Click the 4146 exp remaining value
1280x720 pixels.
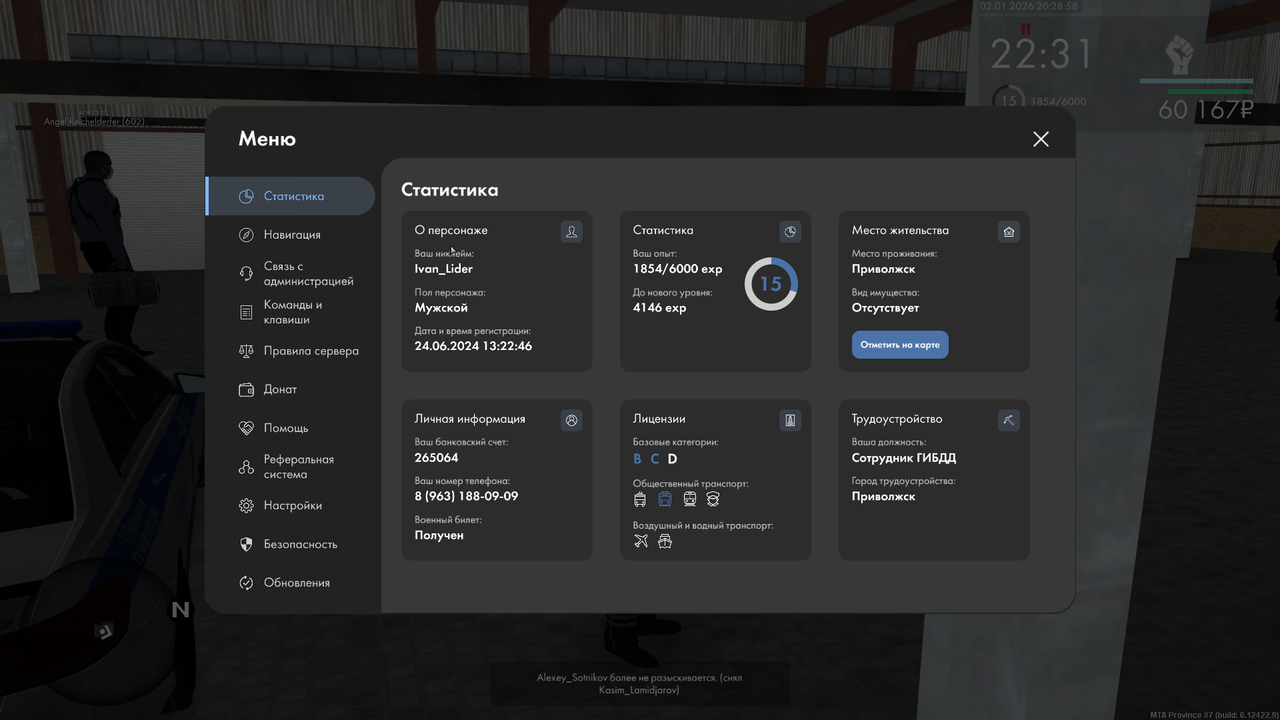pos(660,308)
